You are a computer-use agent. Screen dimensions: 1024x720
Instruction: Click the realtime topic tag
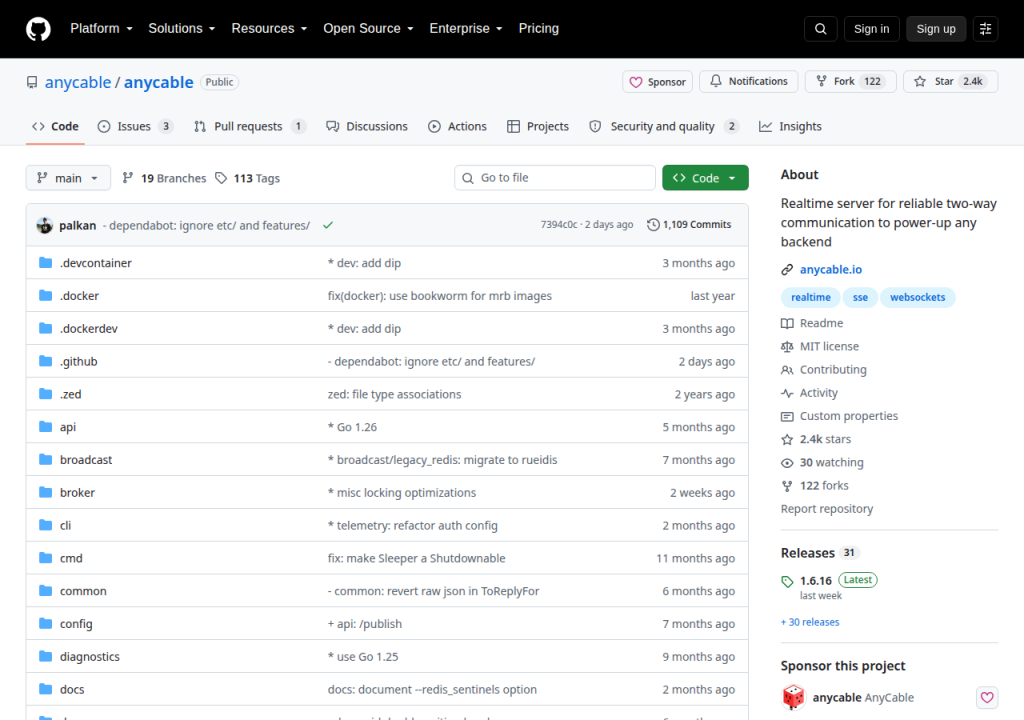[810, 297]
